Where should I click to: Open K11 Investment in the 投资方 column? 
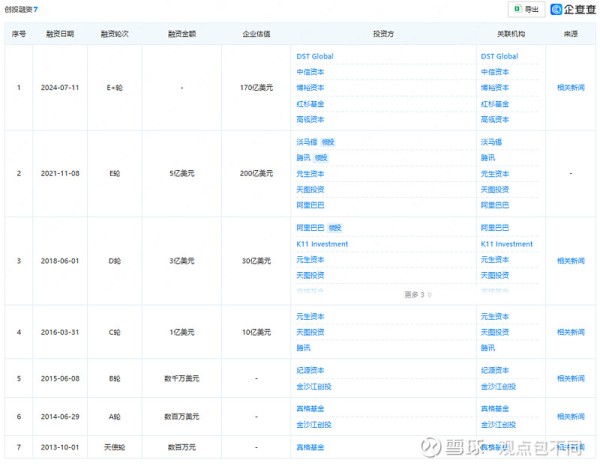click(322, 244)
